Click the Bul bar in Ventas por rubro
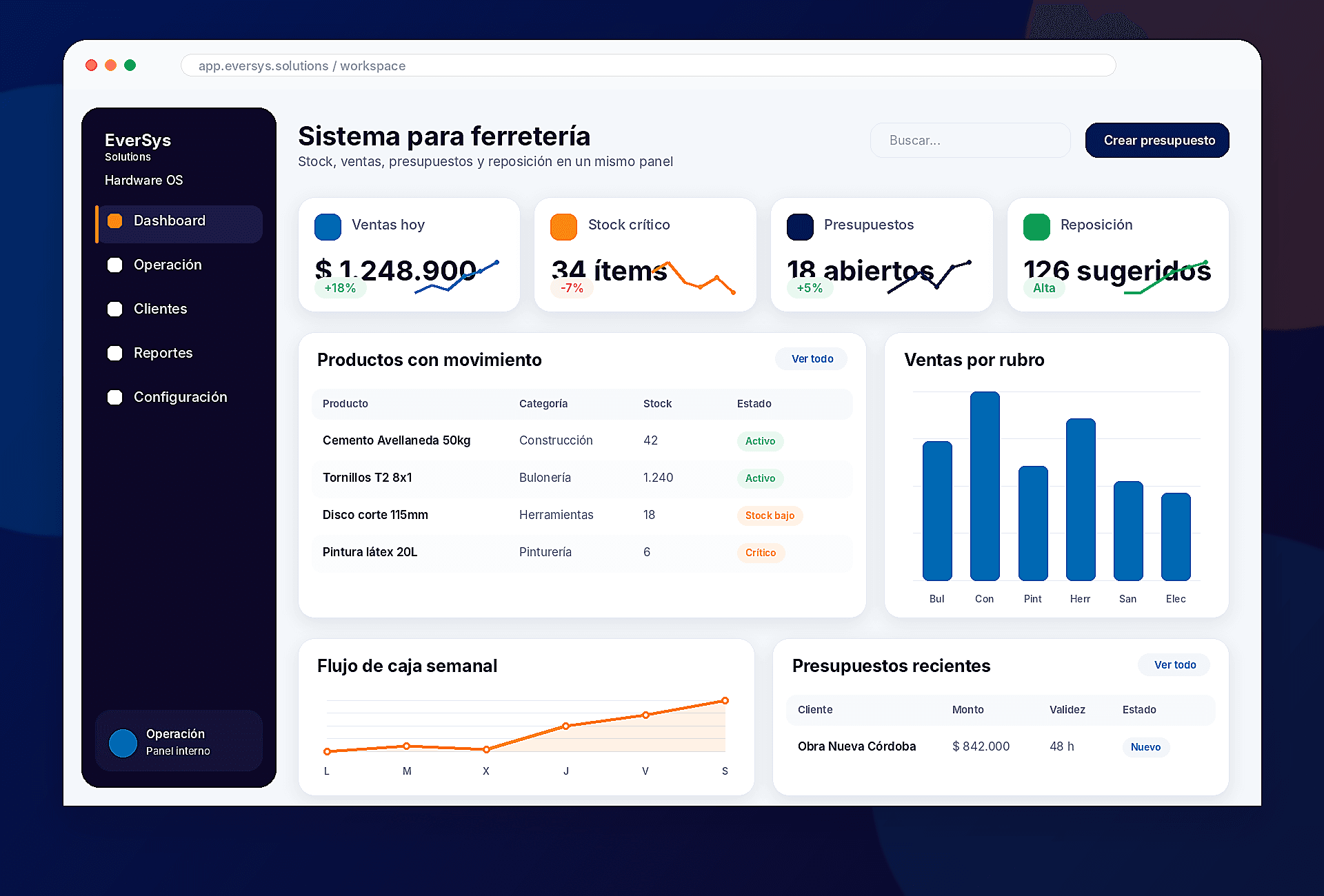This screenshot has height=896, width=1324. (937, 511)
